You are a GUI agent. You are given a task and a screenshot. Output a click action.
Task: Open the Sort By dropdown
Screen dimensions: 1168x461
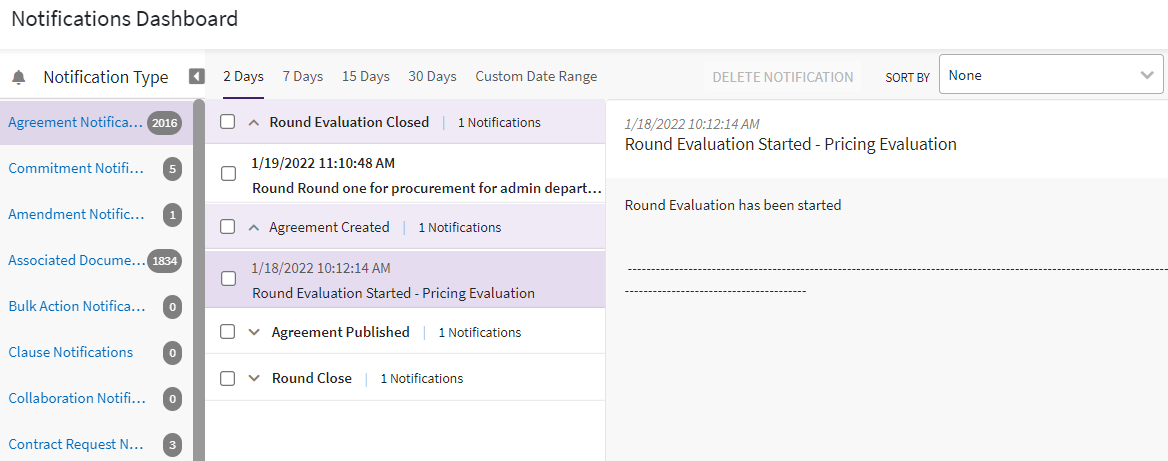(x=1050, y=75)
